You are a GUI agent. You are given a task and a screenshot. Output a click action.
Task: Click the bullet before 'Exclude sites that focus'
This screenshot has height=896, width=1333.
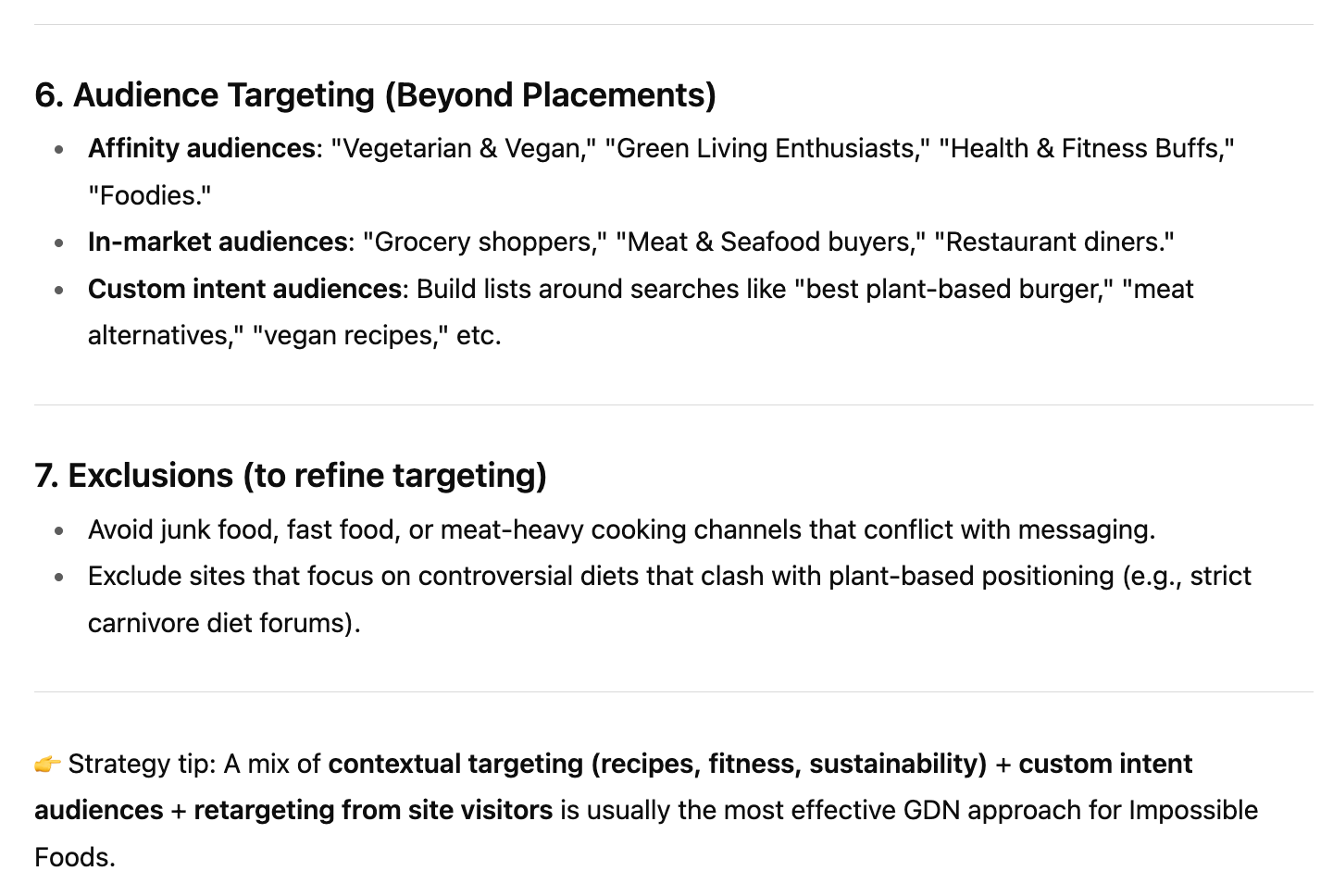click(59, 577)
